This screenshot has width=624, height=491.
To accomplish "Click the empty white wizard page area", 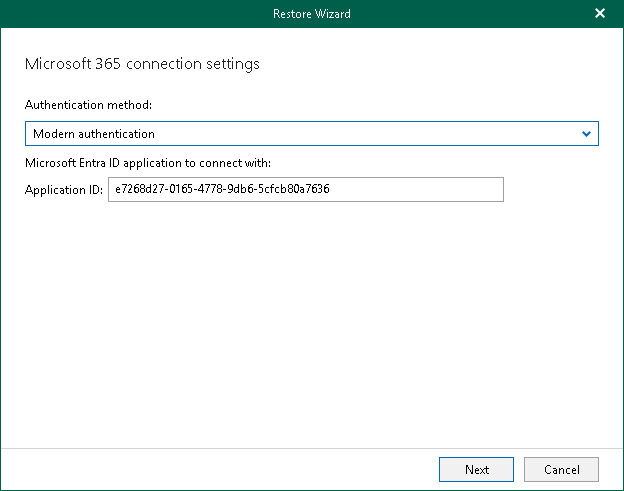I will pyautogui.click(x=311, y=320).
